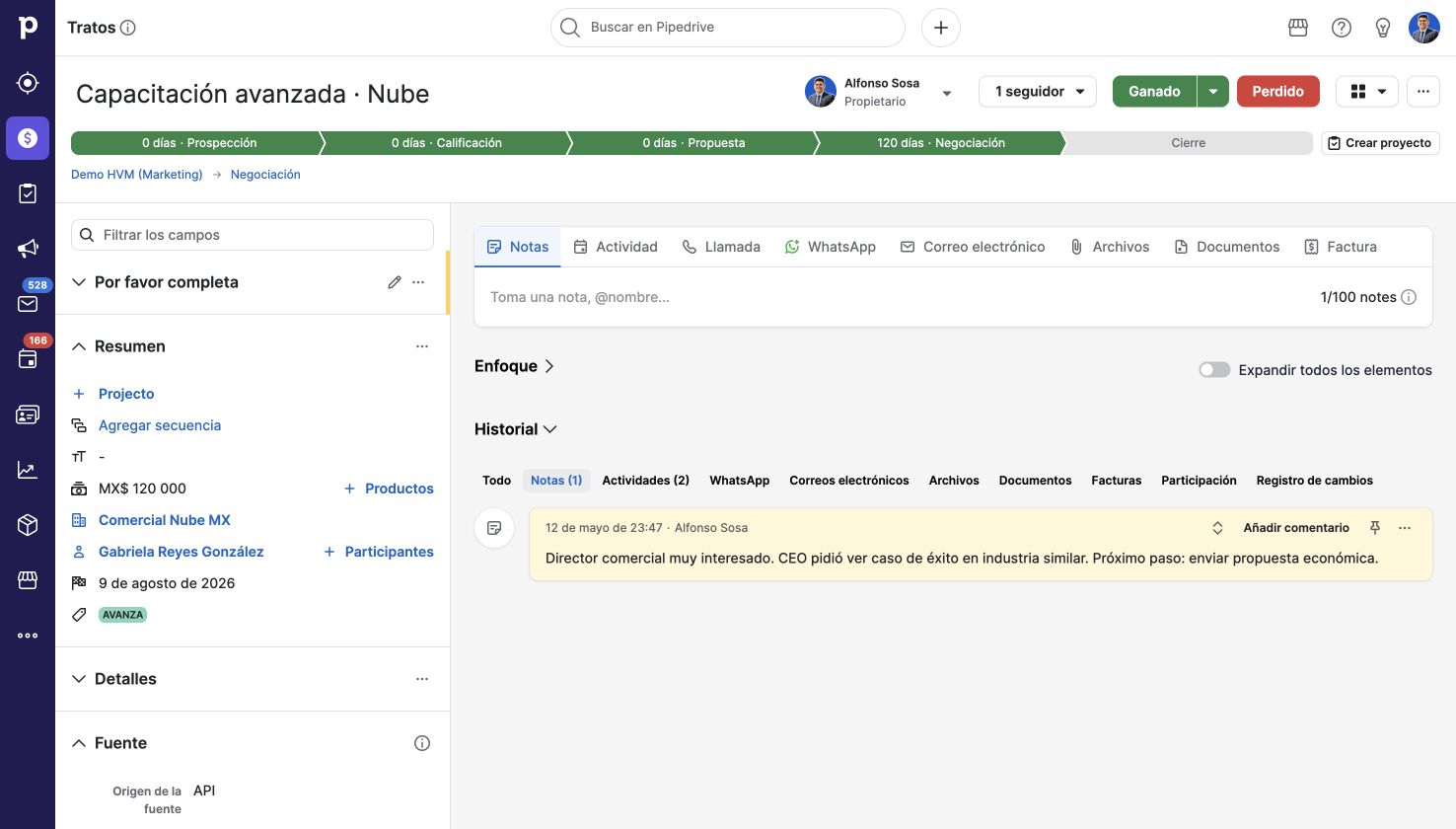This screenshot has width=1456, height=829.
Task: Open more options dots in sidebar
Action: [x=28, y=636]
